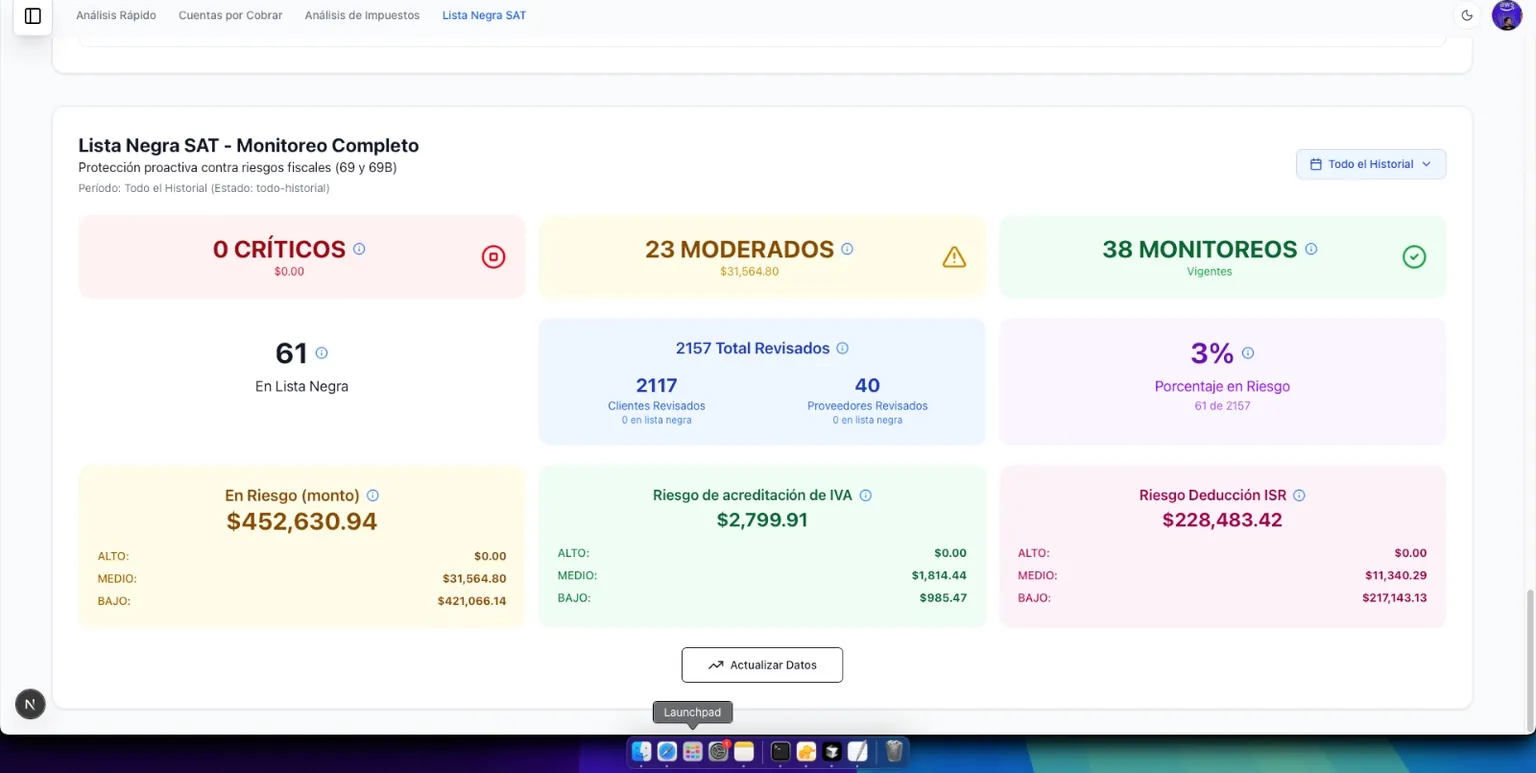Toggle the sidebar panel icon

pyautogui.click(x=32, y=16)
